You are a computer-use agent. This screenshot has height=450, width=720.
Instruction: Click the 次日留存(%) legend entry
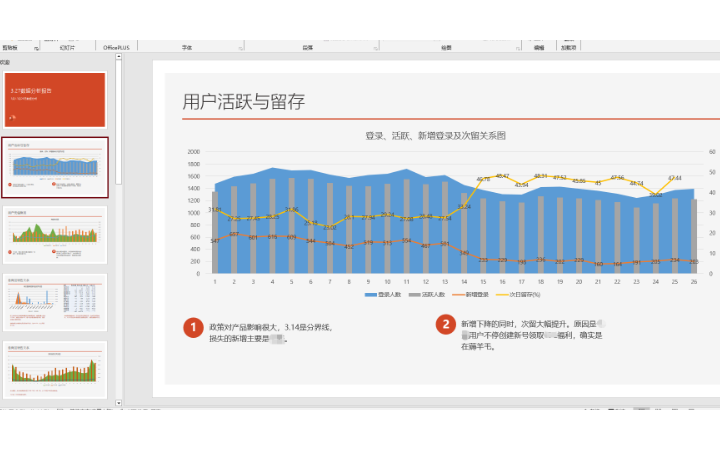click(518, 294)
